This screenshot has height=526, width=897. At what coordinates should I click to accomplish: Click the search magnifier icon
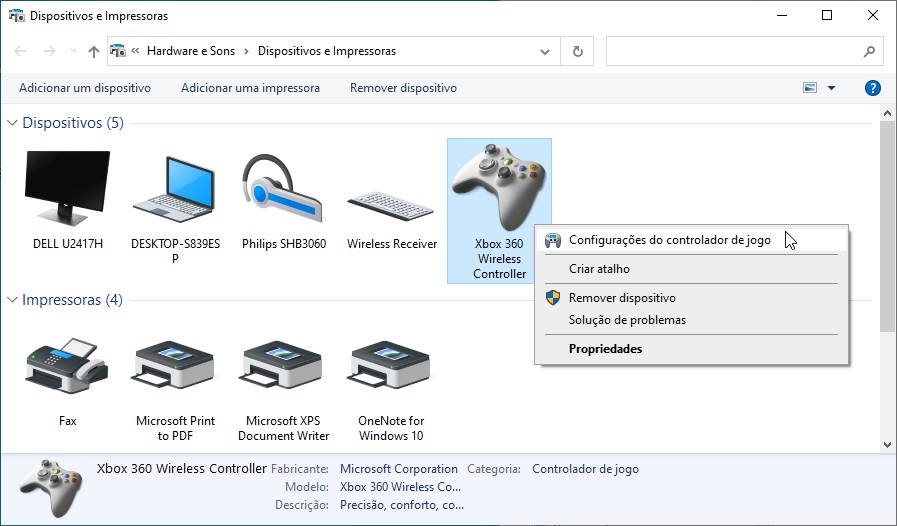click(869, 52)
